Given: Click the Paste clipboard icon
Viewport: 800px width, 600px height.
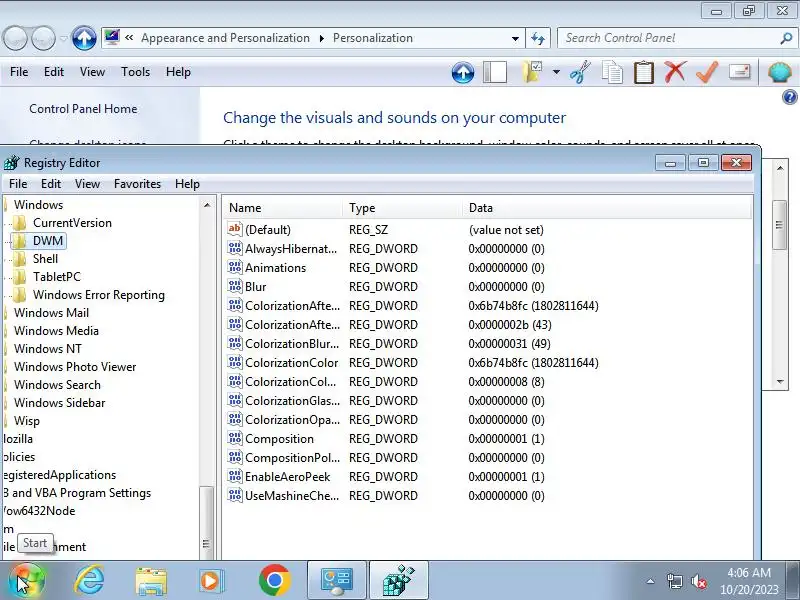Looking at the screenshot, I should 644,72.
